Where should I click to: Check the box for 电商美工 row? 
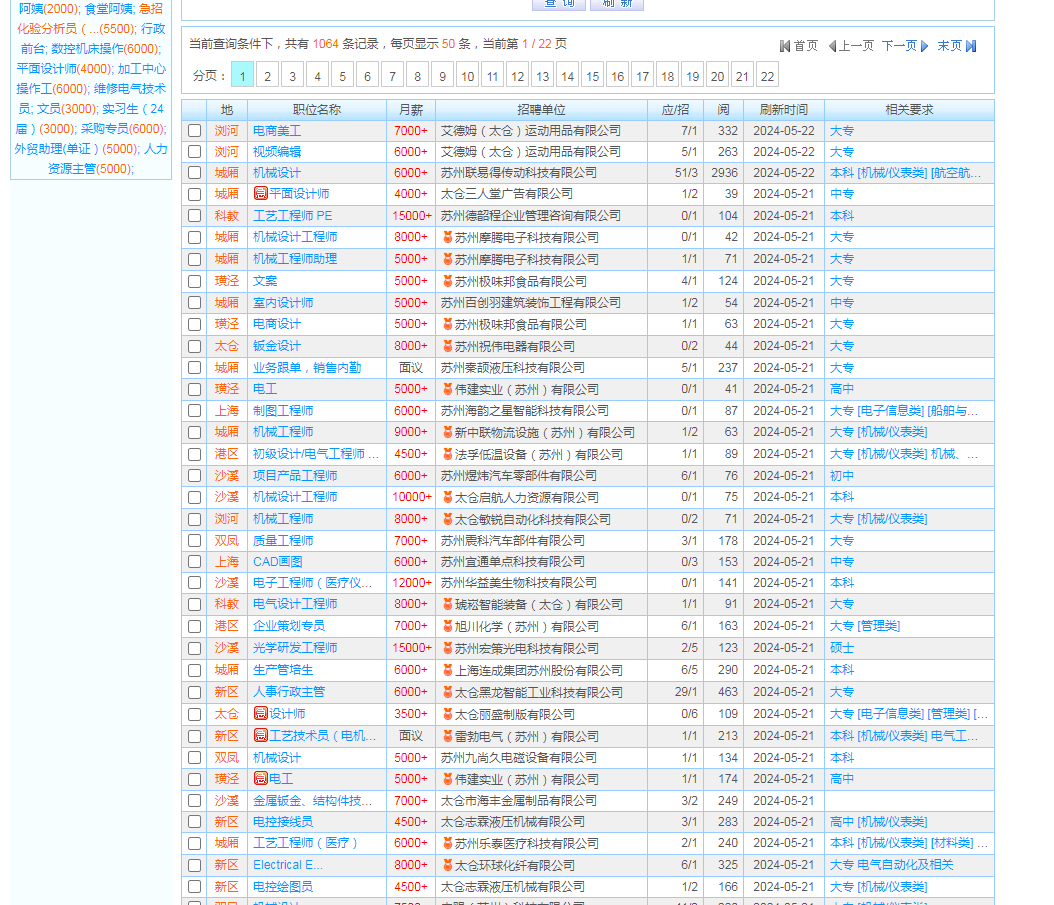pos(194,131)
